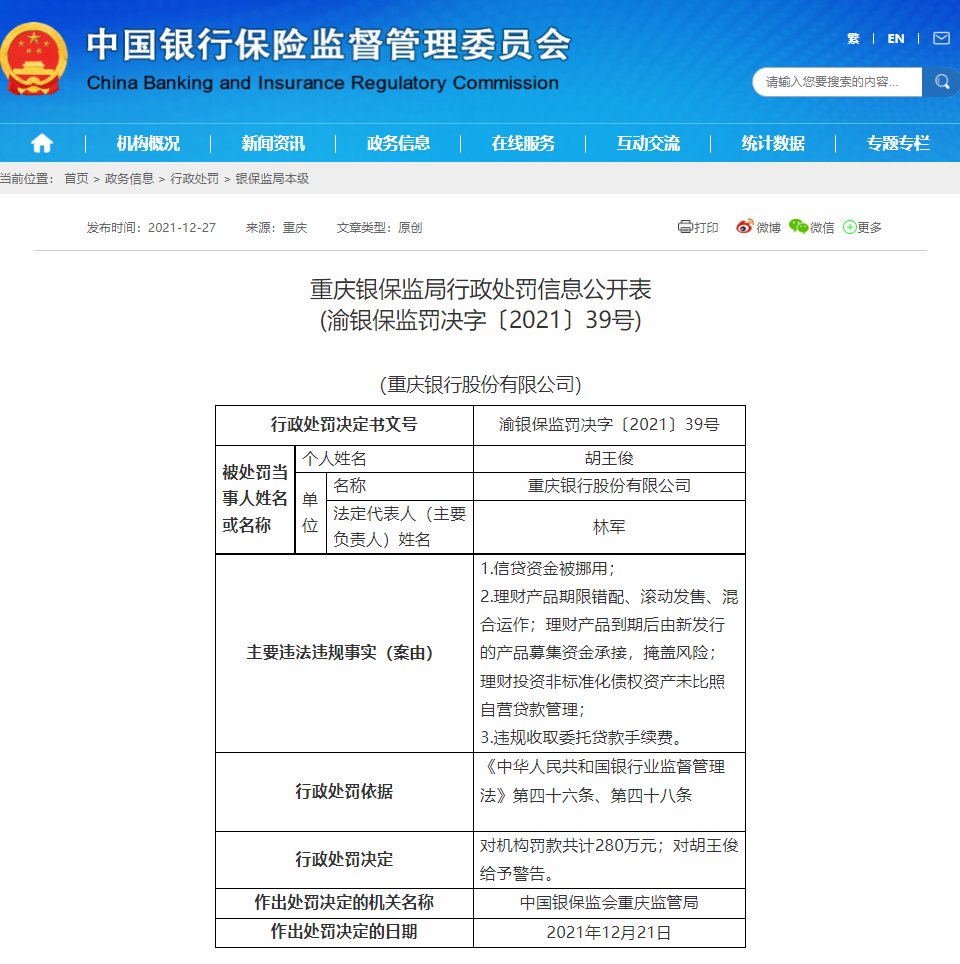Viewport: 960px width, 964px height.
Task: Click the publish date 2021-12-27
Action: (182, 227)
